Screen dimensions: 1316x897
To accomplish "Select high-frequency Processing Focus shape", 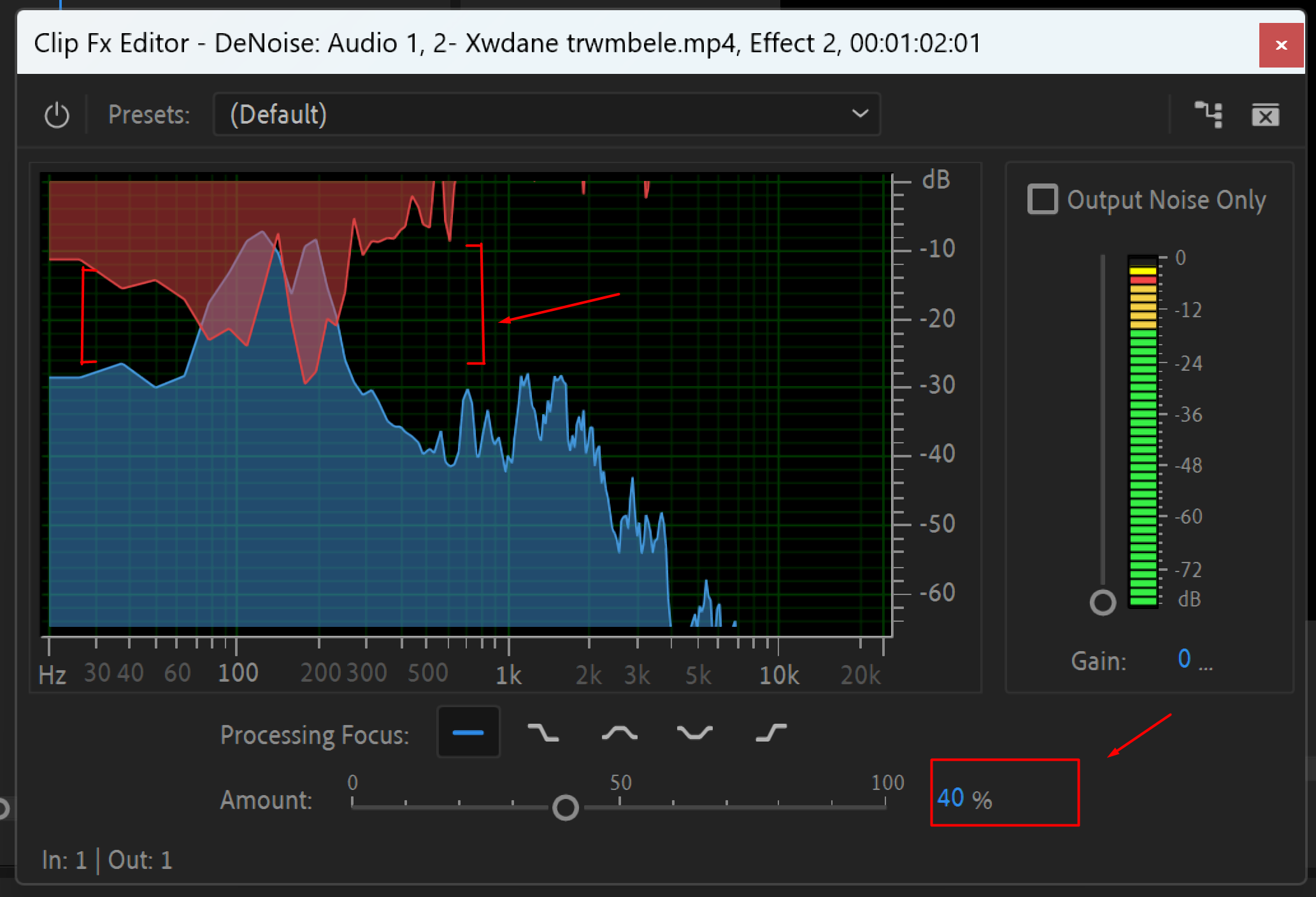I will 771,733.
